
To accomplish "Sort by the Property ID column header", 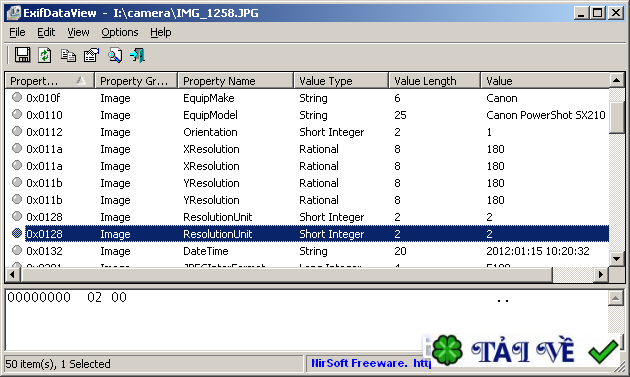I will click(x=49, y=81).
